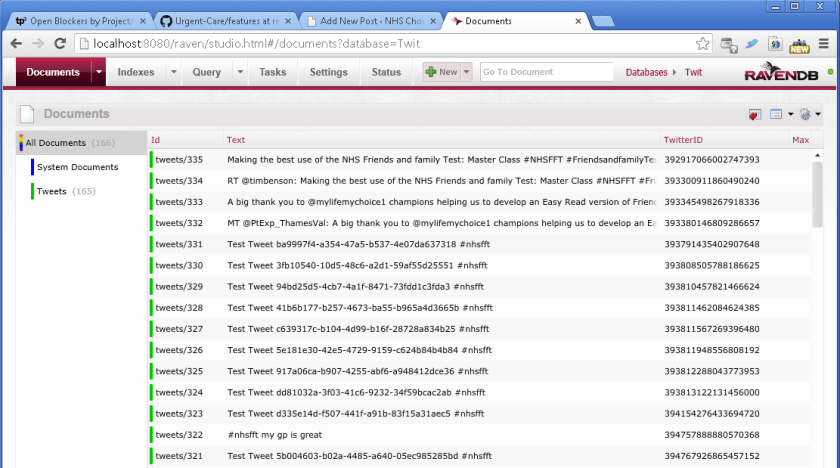
Task: Select Tweets collection in sidebar
Action: [x=52, y=191]
